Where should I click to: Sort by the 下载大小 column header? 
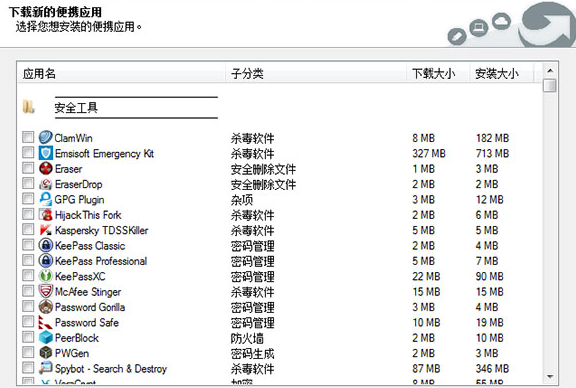click(x=438, y=73)
